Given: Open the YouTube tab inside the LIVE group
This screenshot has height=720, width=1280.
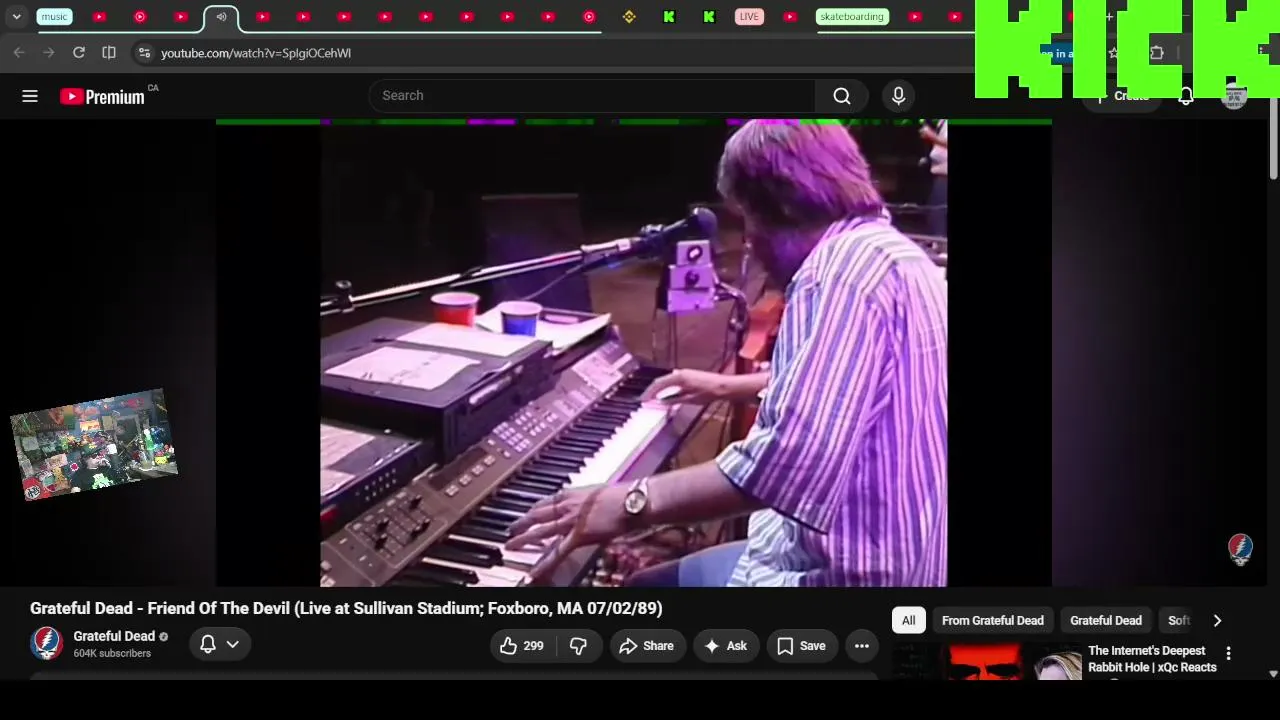Looking at the screenshot, I should [x=790, y=17].
